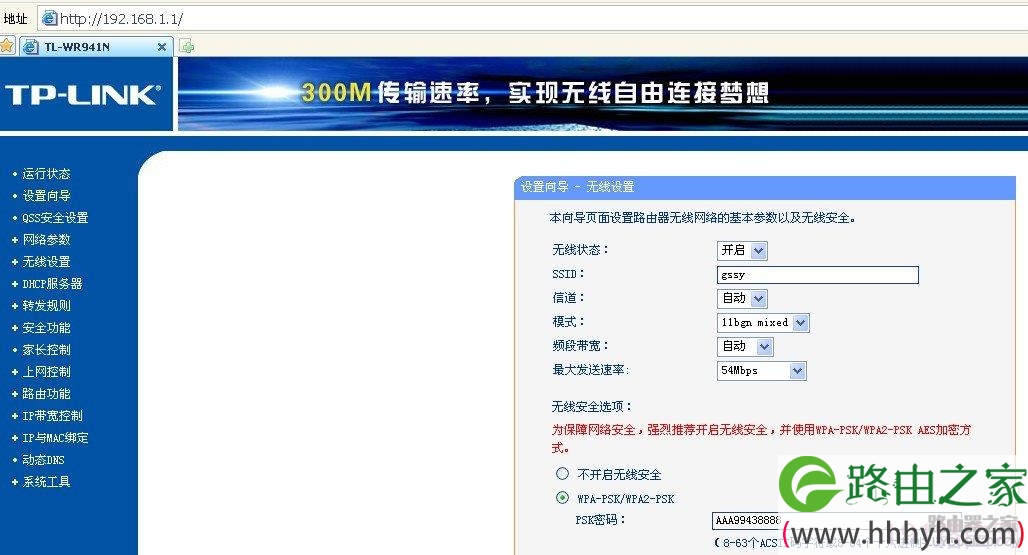Click the SSID field containing gssy
The height and width of the screenshot is (555, 1028).
pyautogui.click(x=818, y=275)
